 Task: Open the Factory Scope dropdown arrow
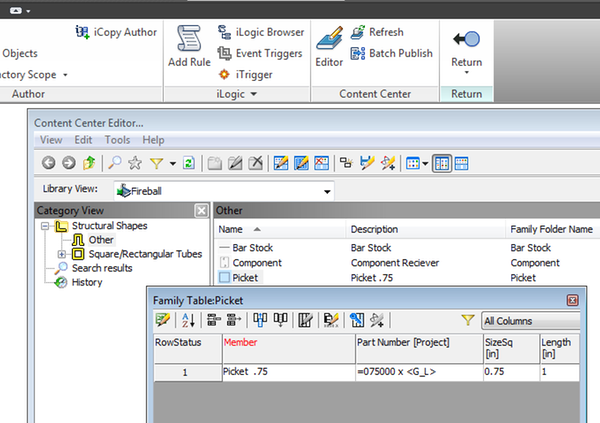65,75
